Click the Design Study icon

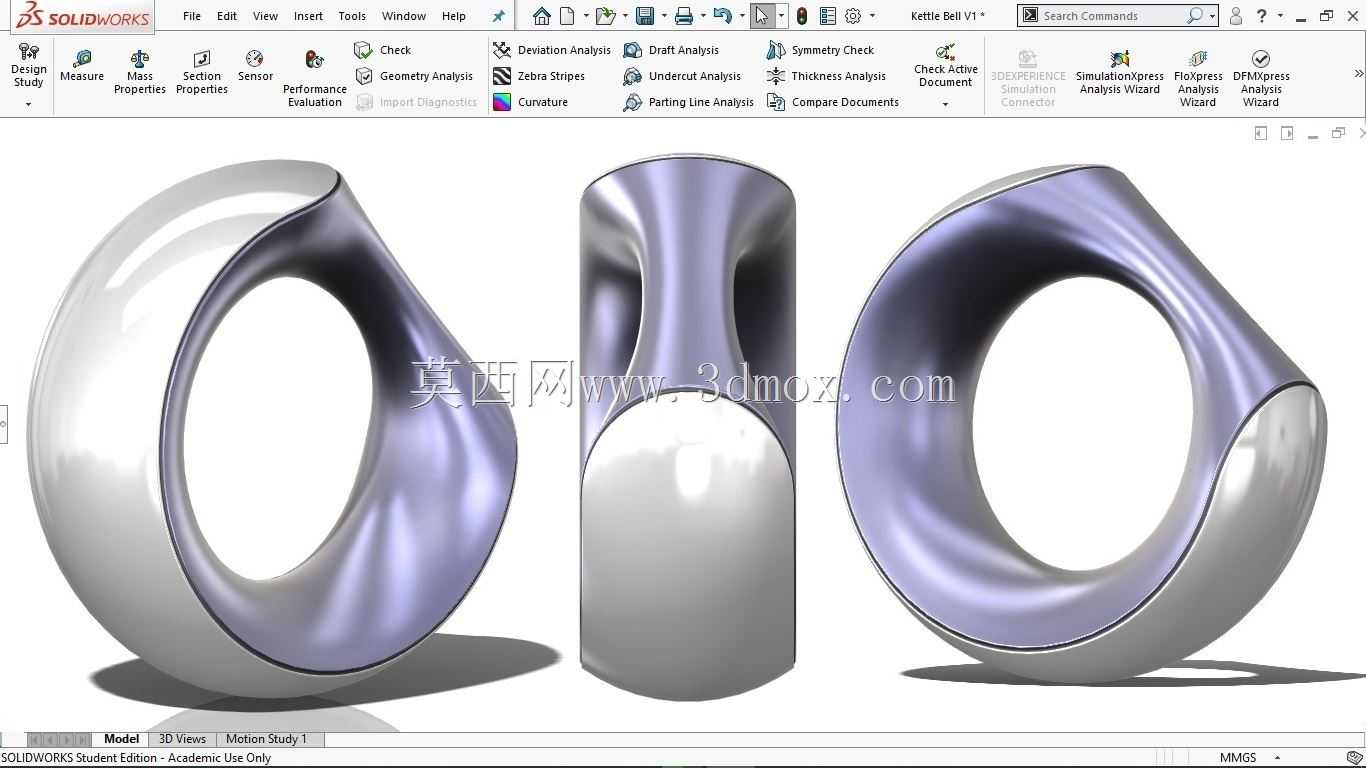[x=28, y=51]
